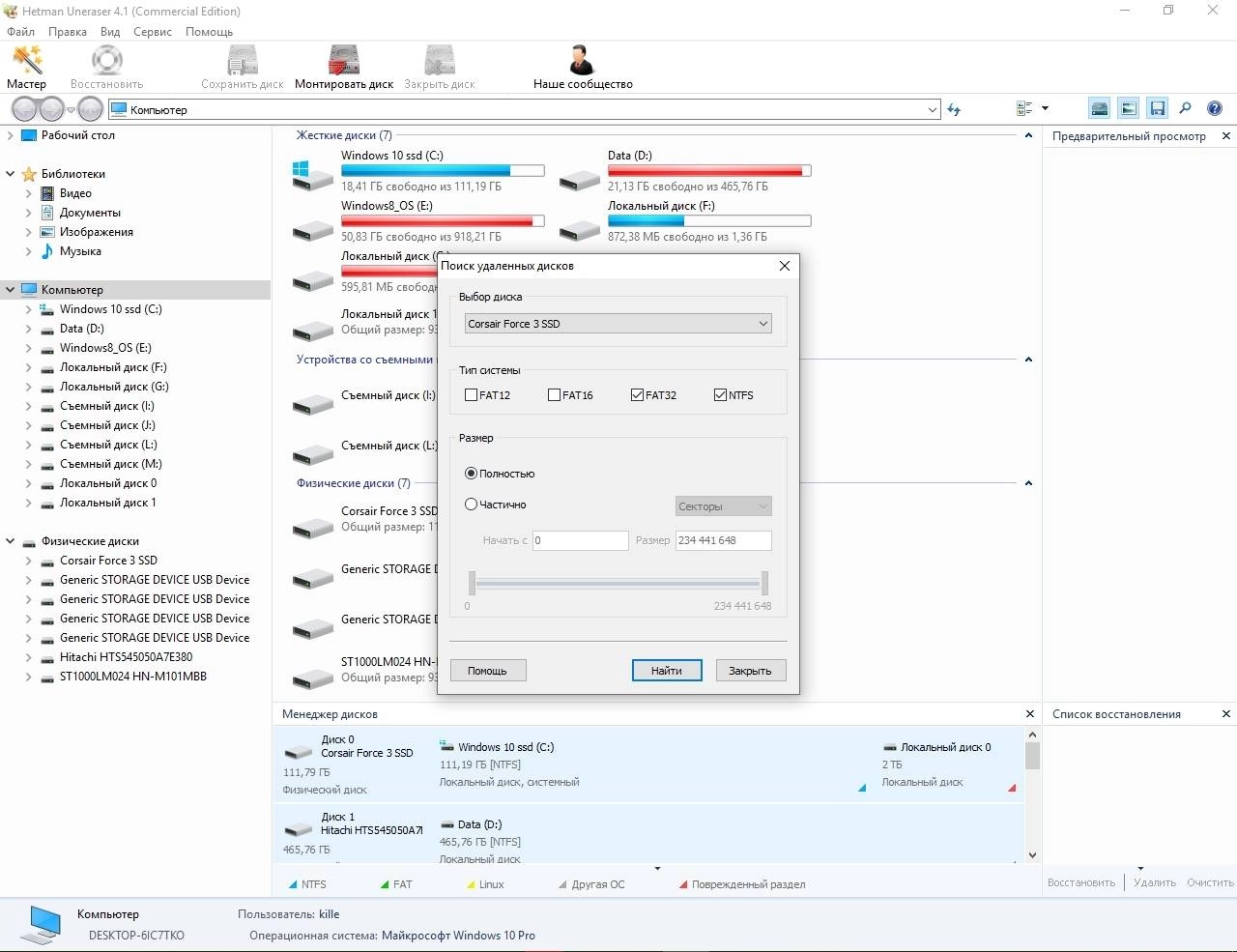The width and height of the screenshot is (1237, 952).
Task: Collapse the Жесткие диски section
Action: pyautogui.click(x=1028, y=135)
